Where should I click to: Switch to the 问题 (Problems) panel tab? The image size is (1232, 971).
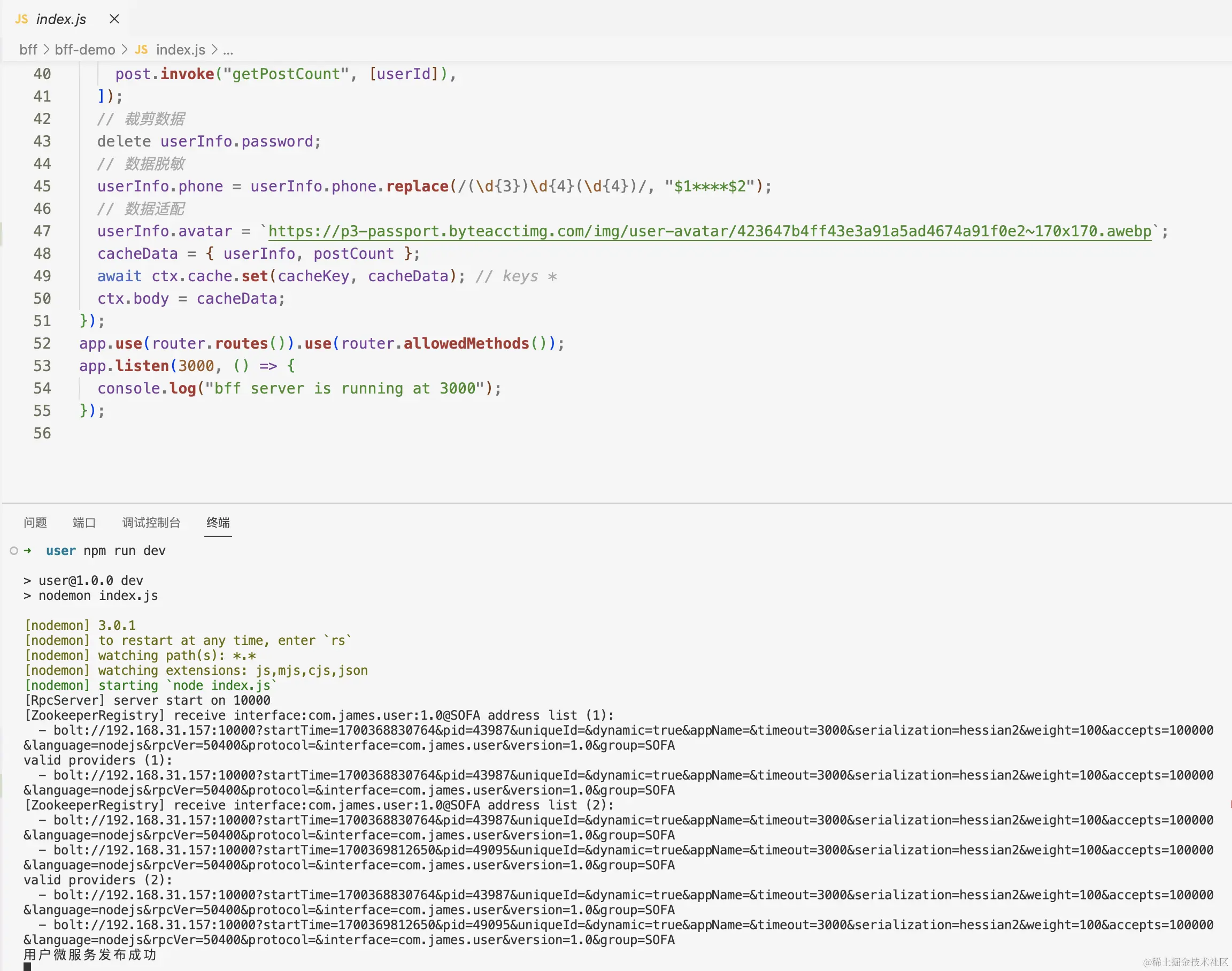pyautogui.click(x=35, y=522)
